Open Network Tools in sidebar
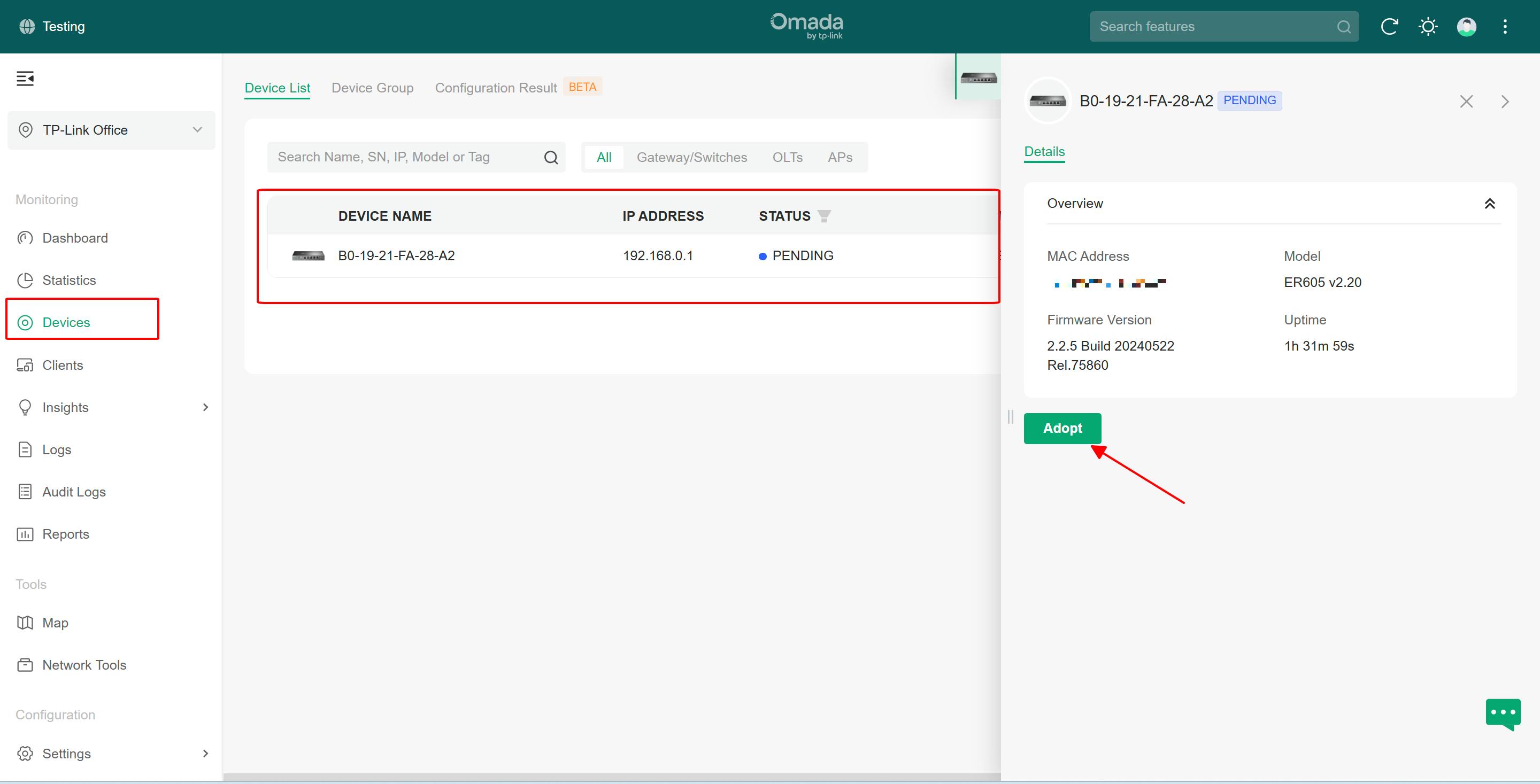This screenshot has height=784, width=1540. click(x=84, y=665)
